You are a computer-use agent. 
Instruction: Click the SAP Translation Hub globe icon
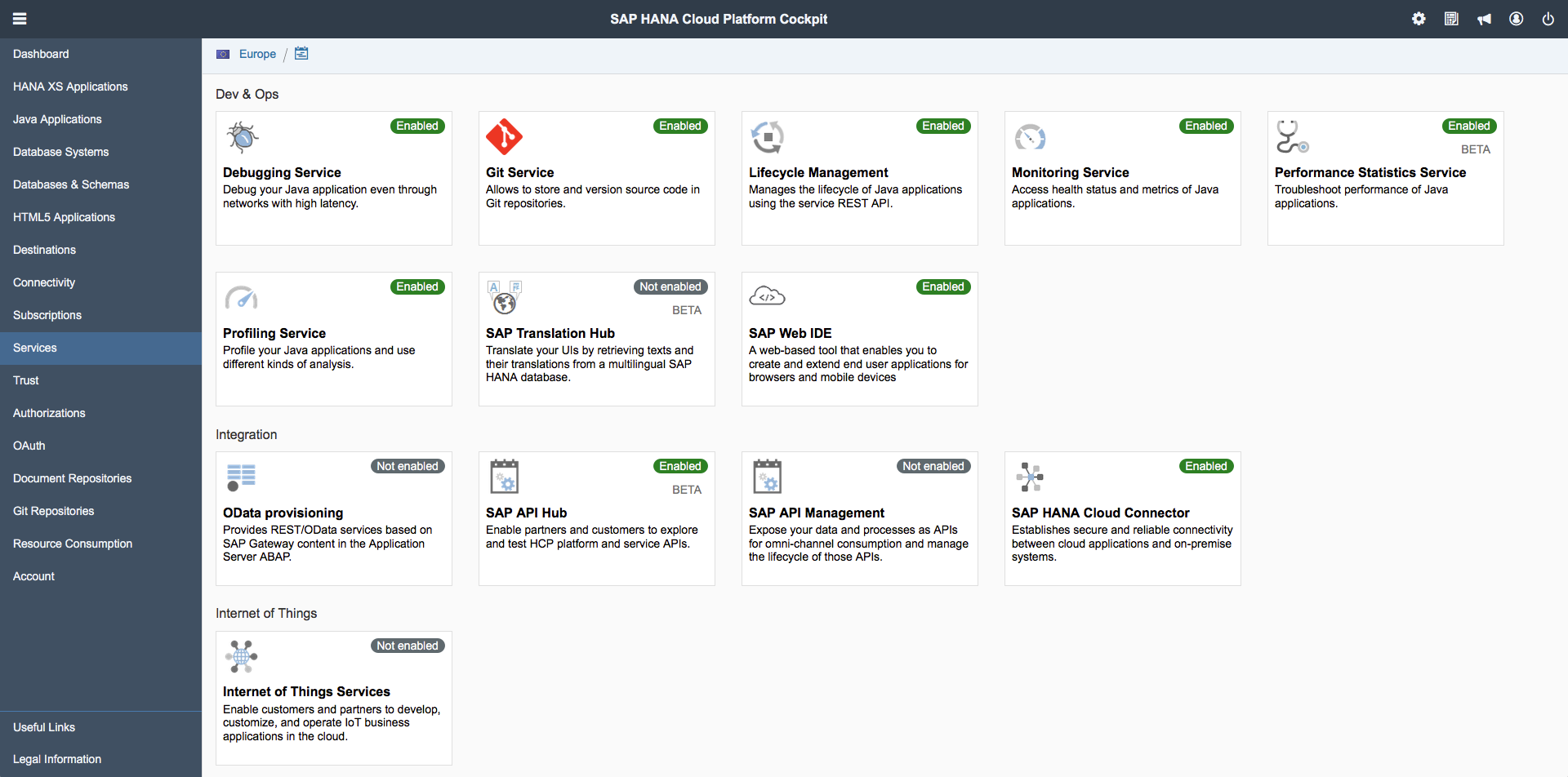click(505, 298)
